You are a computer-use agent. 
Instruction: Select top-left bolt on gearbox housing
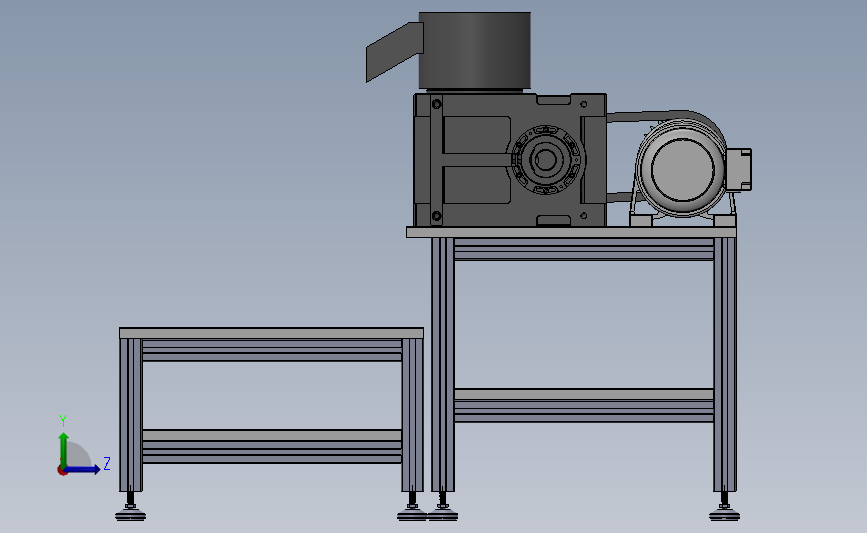coord(436,104)
